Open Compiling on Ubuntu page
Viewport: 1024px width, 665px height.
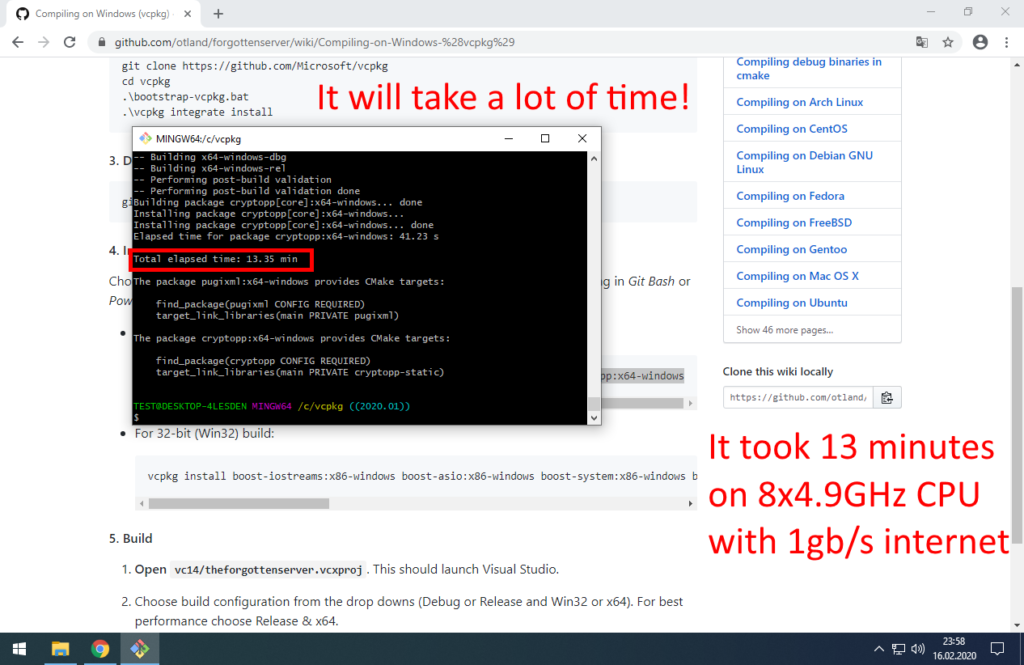click(792, 303)
